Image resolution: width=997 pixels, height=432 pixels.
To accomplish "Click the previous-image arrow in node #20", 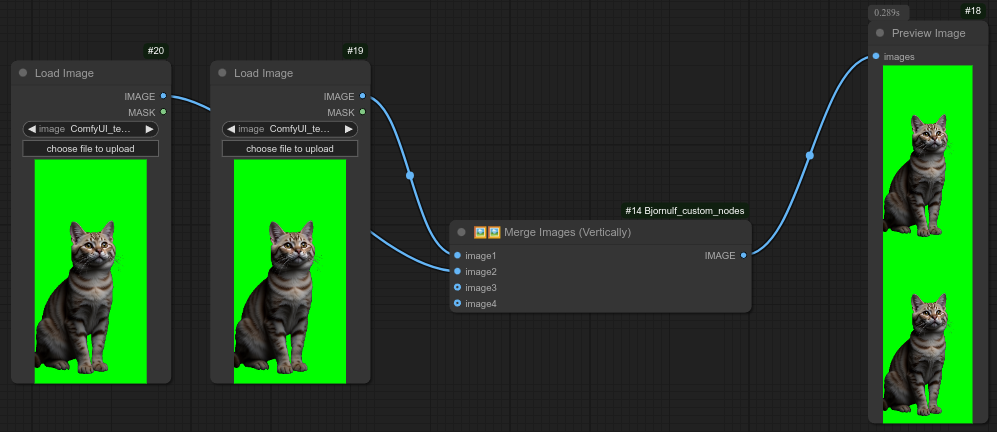I will pos(32,129).
